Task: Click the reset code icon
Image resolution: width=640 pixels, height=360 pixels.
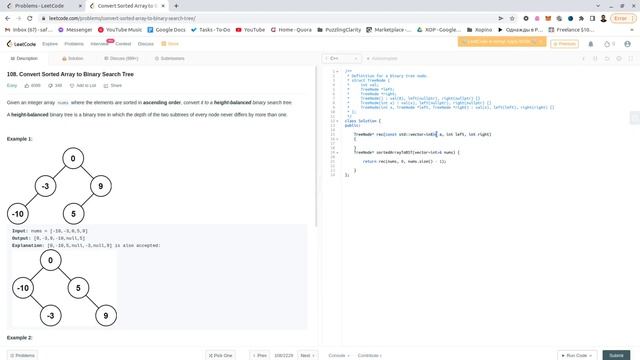Action: pyautogui.click(x=607, y=59)
